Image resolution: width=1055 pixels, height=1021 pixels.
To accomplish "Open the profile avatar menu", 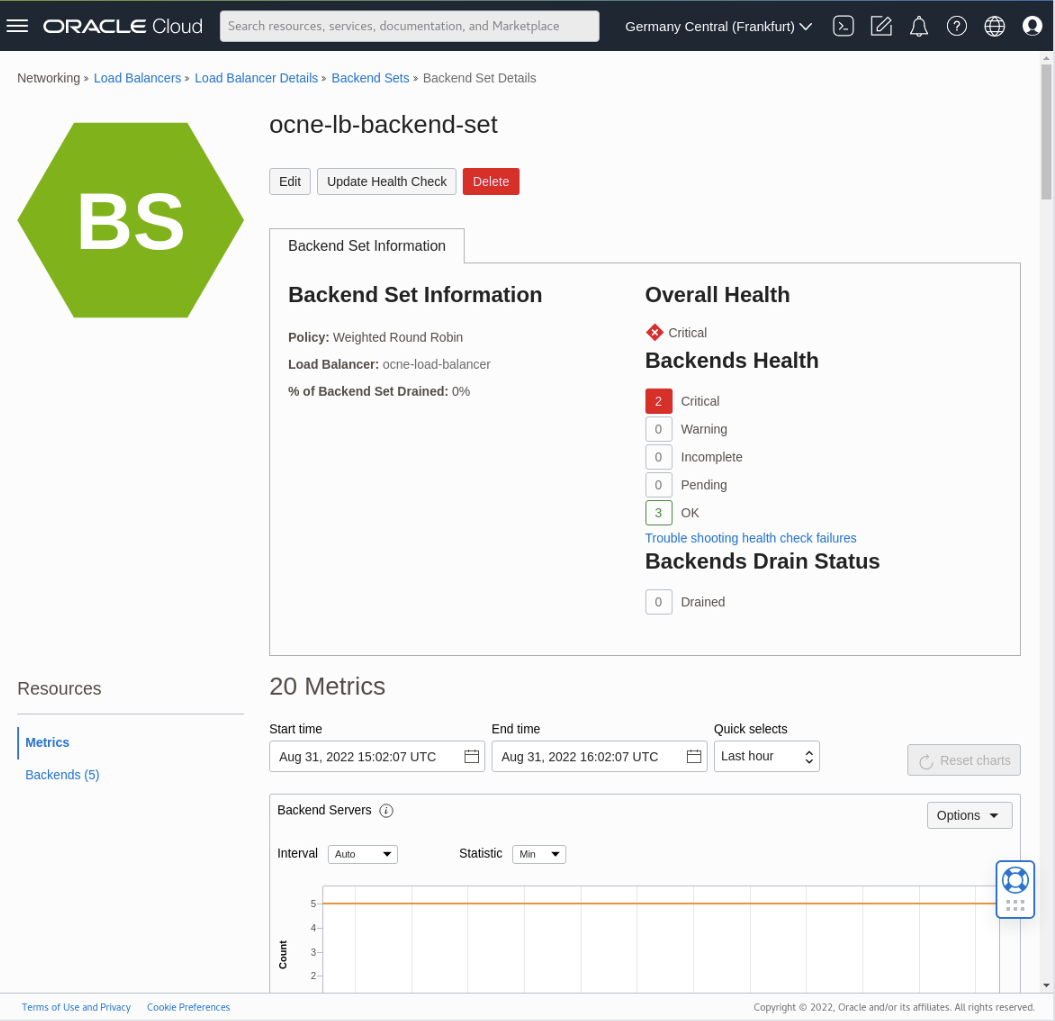I will (1033, 25).
